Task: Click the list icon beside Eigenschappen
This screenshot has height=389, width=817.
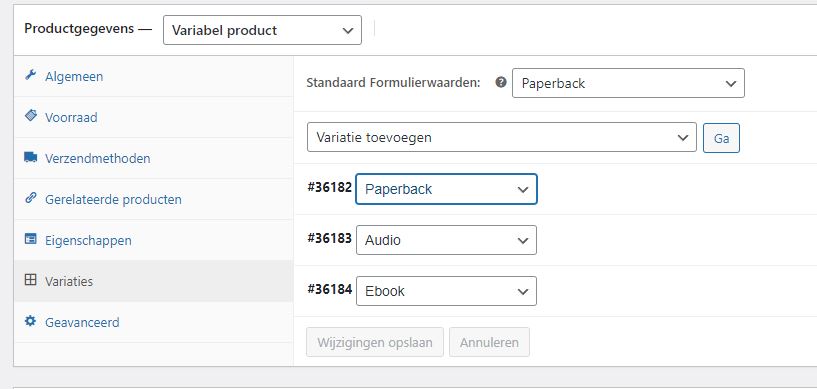Action: point(31,239)
